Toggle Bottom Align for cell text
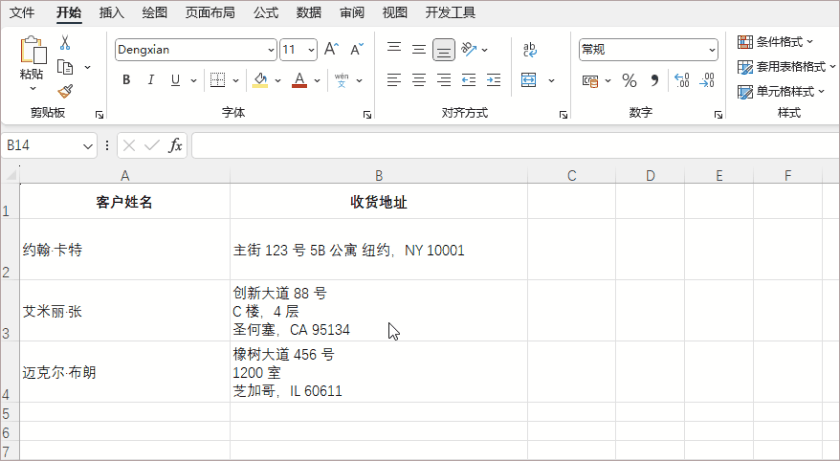The height and width of the screenshot is (461, 840). [x=444, y=49]
